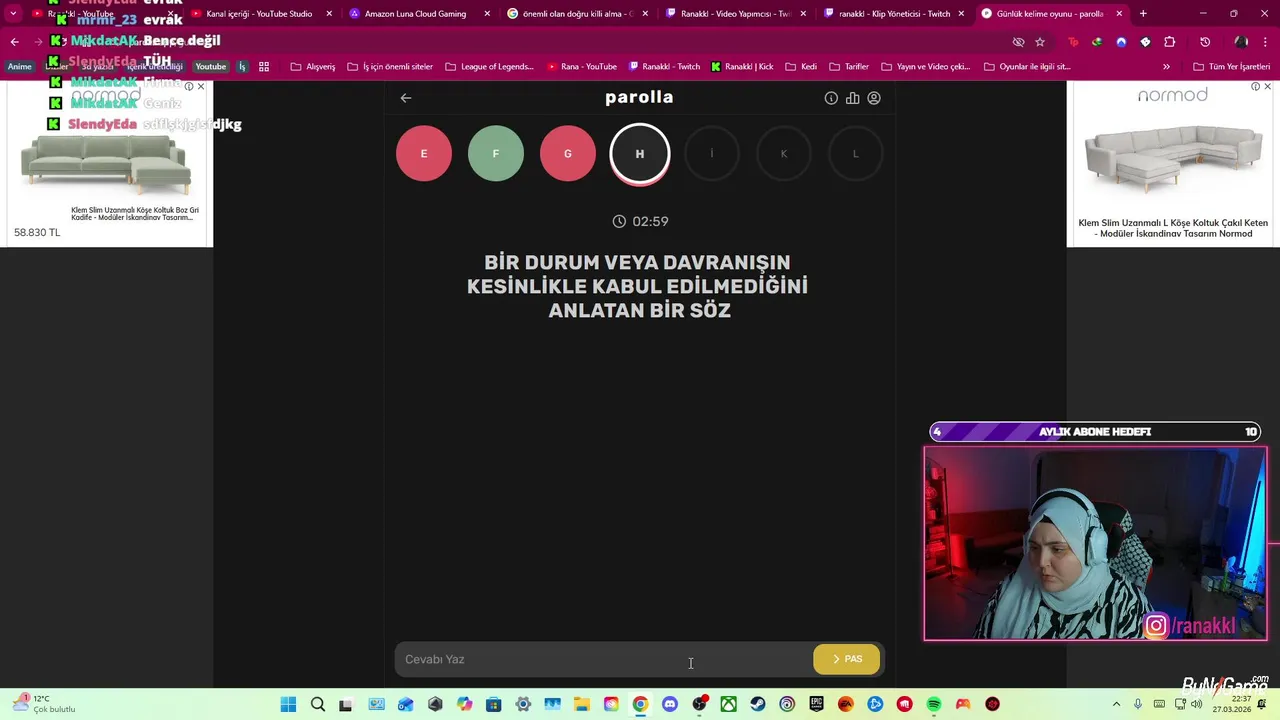
Task: Open the Yayın ve Video çeki... folder
Action: pyautogui.click(x=925, y=67)
